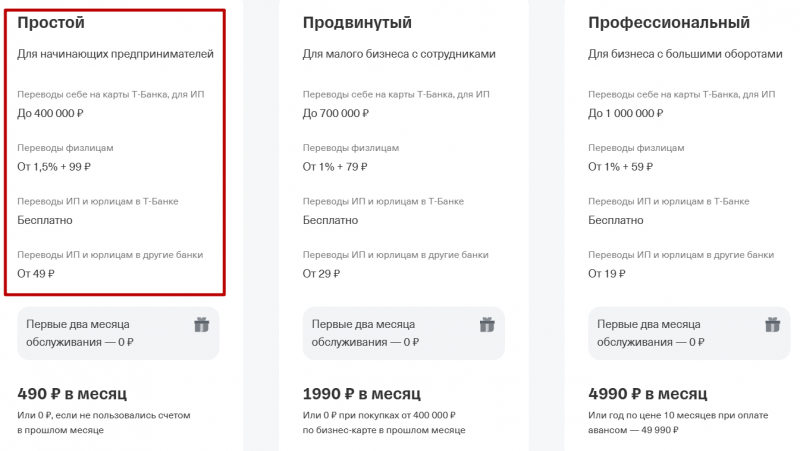Click the Для бизнеса с большими оборотами subtitle
This screenshot has height=451, width=800.
pos(685,55)
